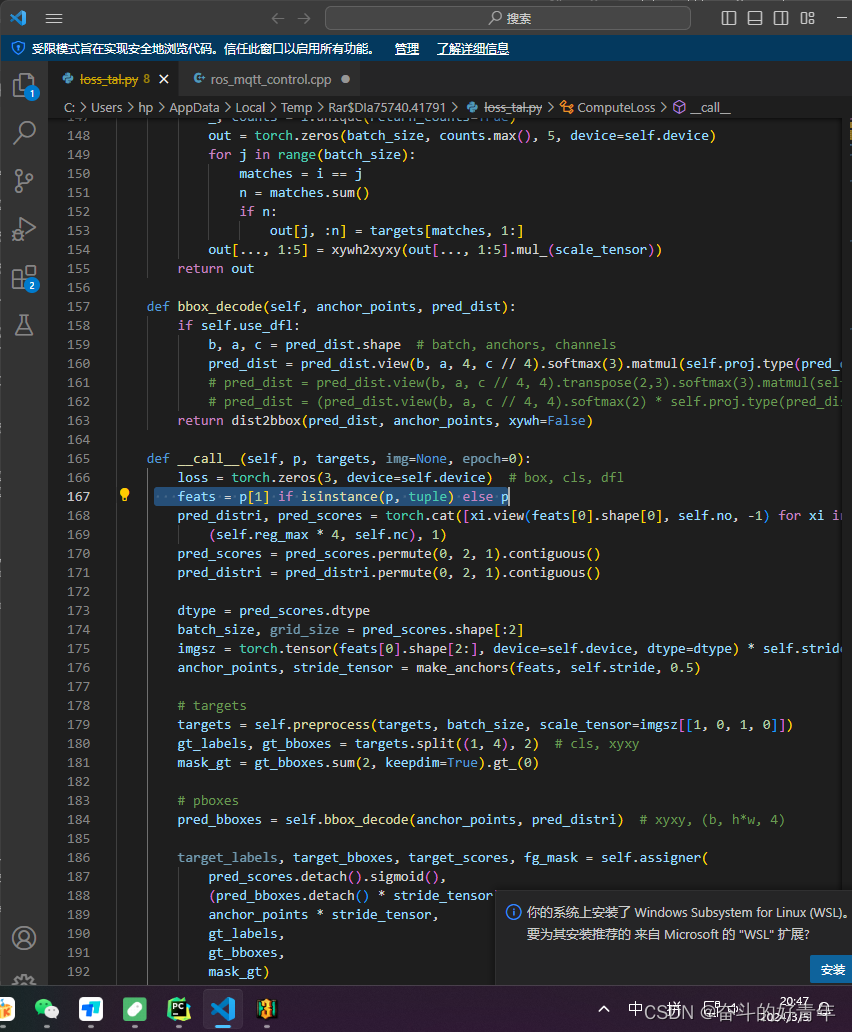Click the command center search box
The height and width of the screenshot is (1032, 852).
coord(508,18)
